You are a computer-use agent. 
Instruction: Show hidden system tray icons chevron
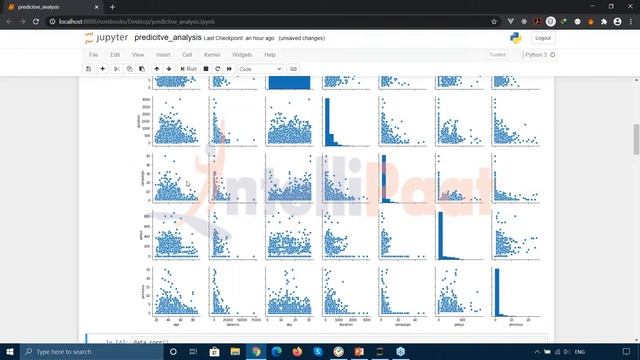point(537,351)
